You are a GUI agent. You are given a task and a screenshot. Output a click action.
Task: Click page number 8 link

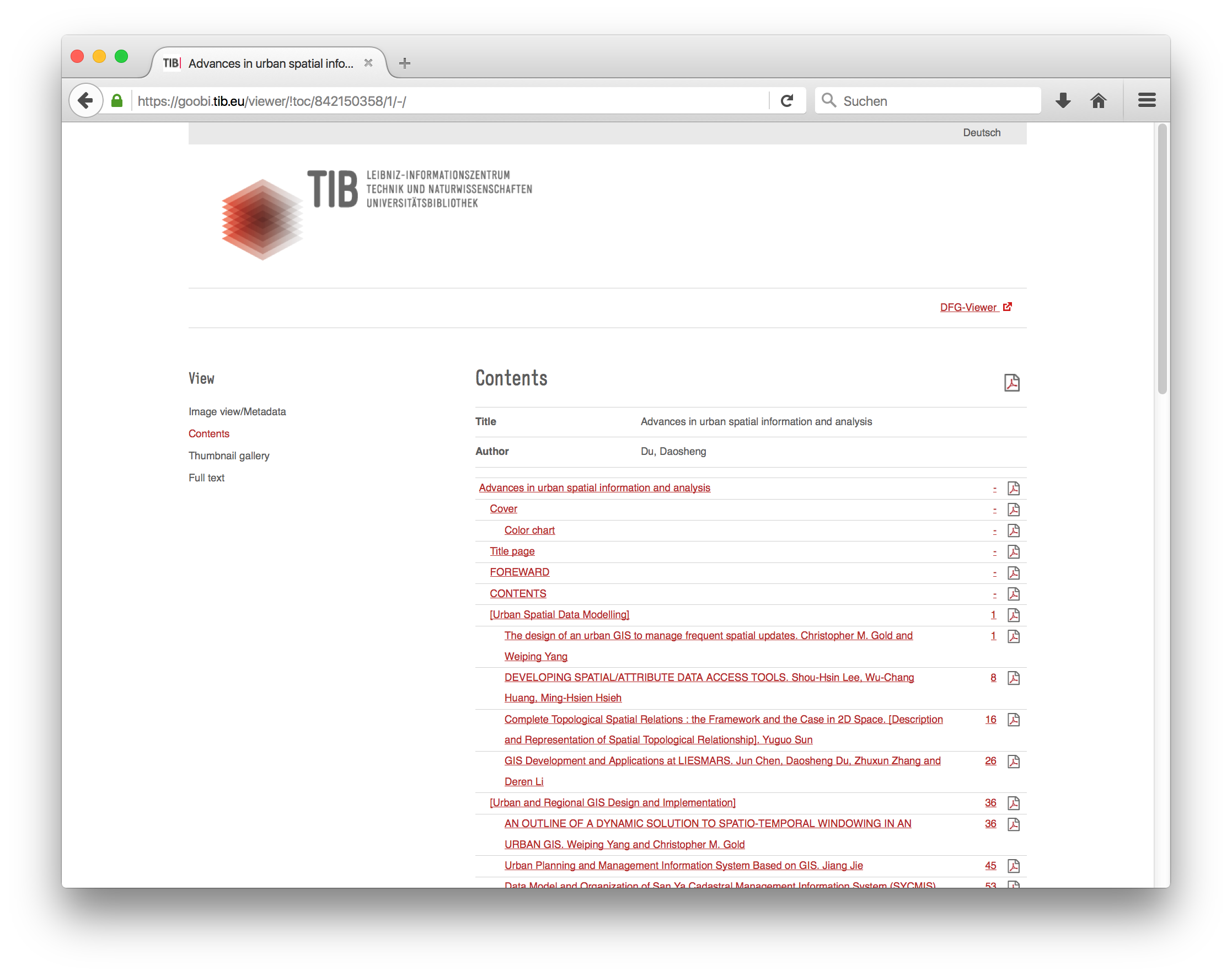pyautogui.click(x=993, y=677)
